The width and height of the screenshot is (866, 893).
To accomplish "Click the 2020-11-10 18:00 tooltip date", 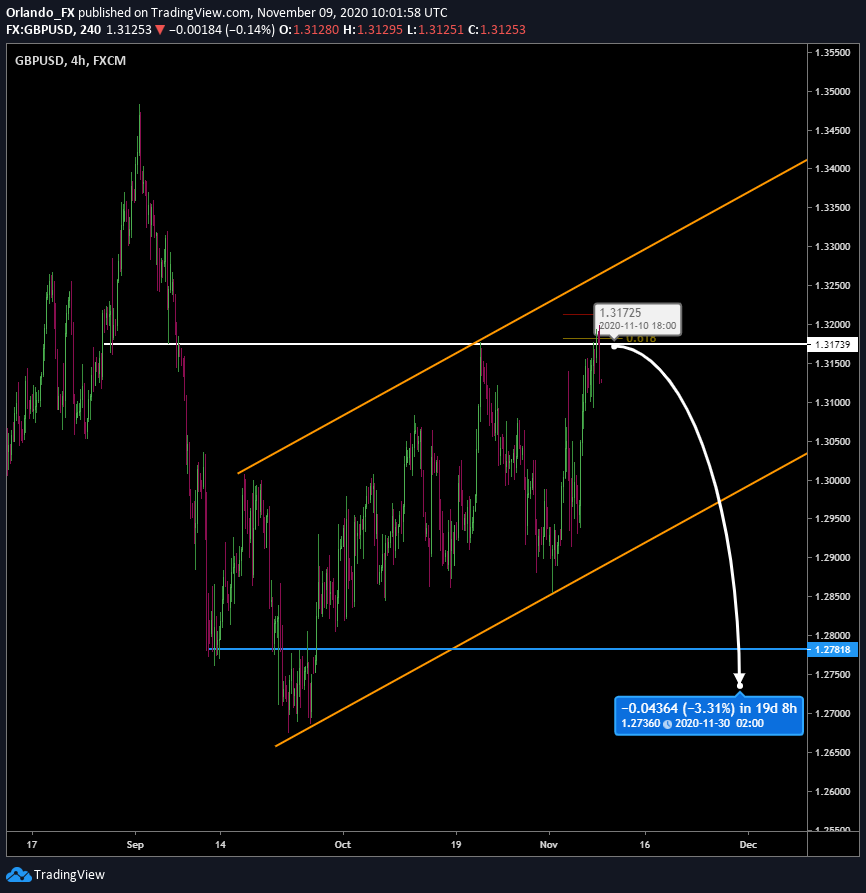I will (x=638, y=326).
